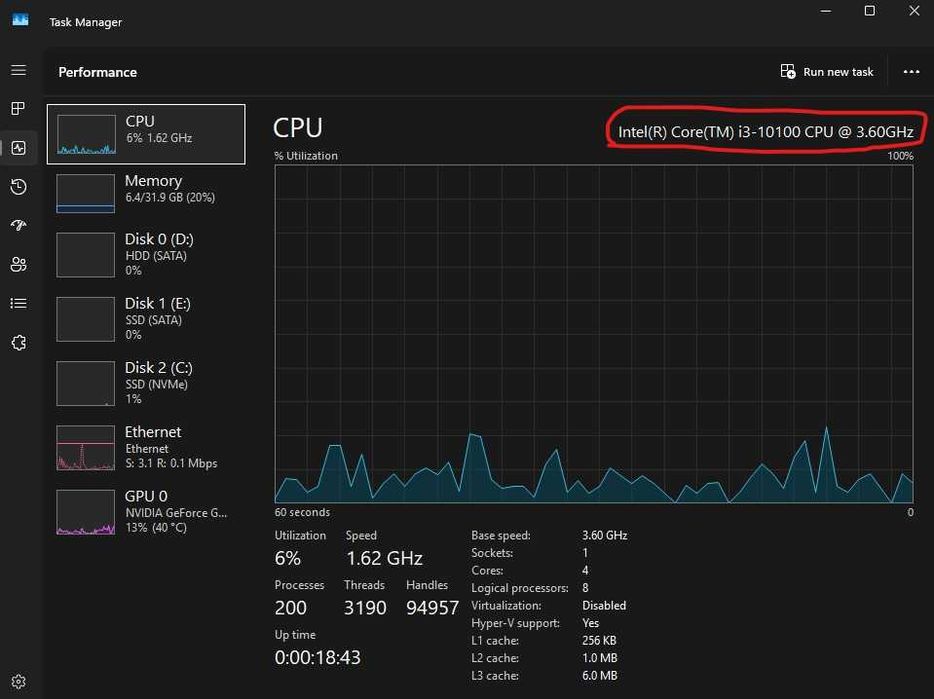Click the Logical processors label

[x=520, y=588]
